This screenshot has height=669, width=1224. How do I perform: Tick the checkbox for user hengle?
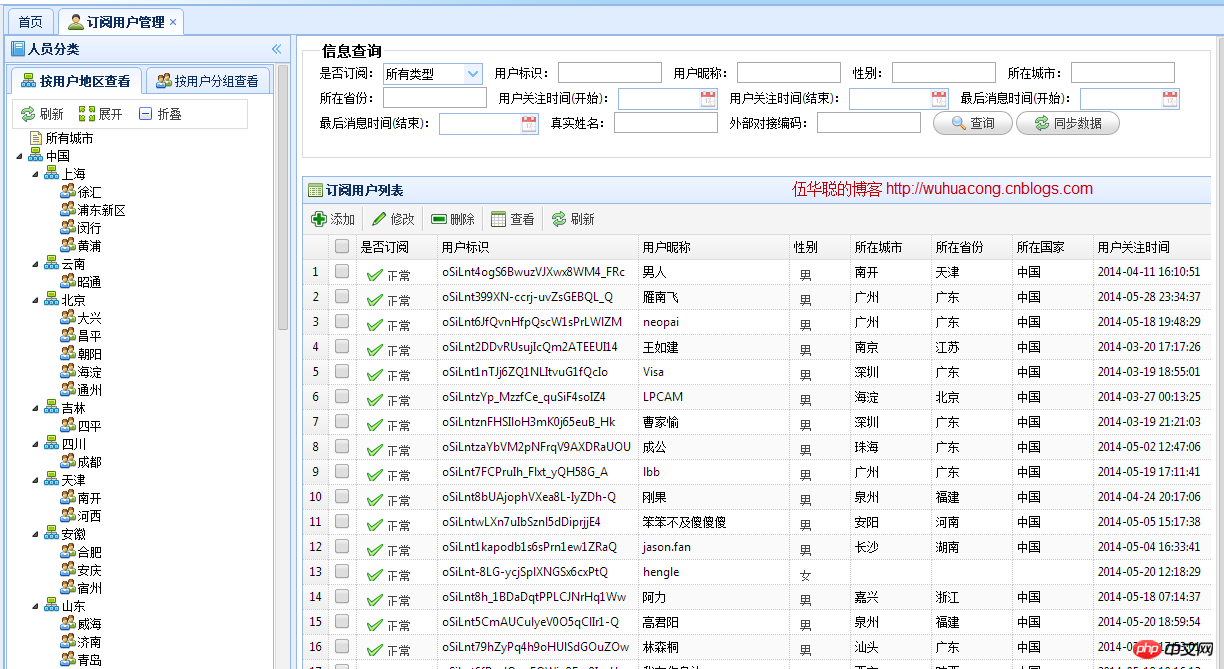341,572
